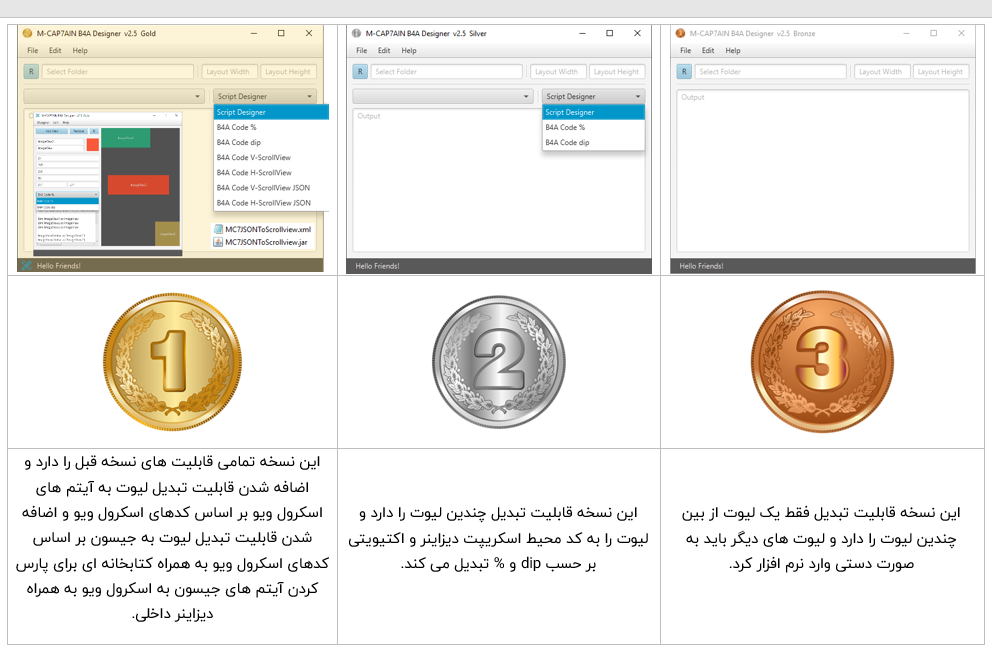Open the empty layout combo box in Silver window

tap(442, 97)
